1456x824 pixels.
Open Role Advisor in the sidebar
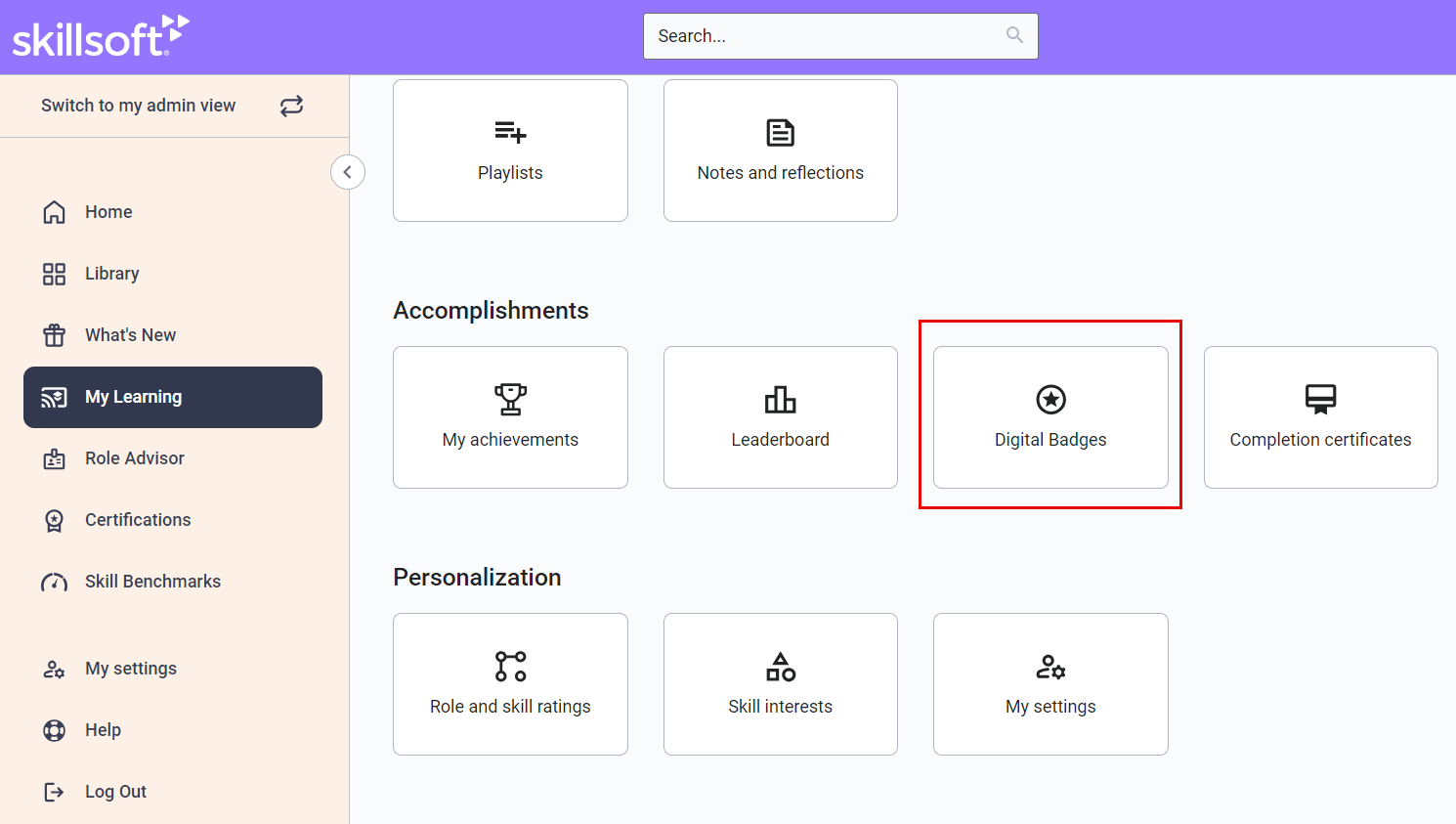134,458
